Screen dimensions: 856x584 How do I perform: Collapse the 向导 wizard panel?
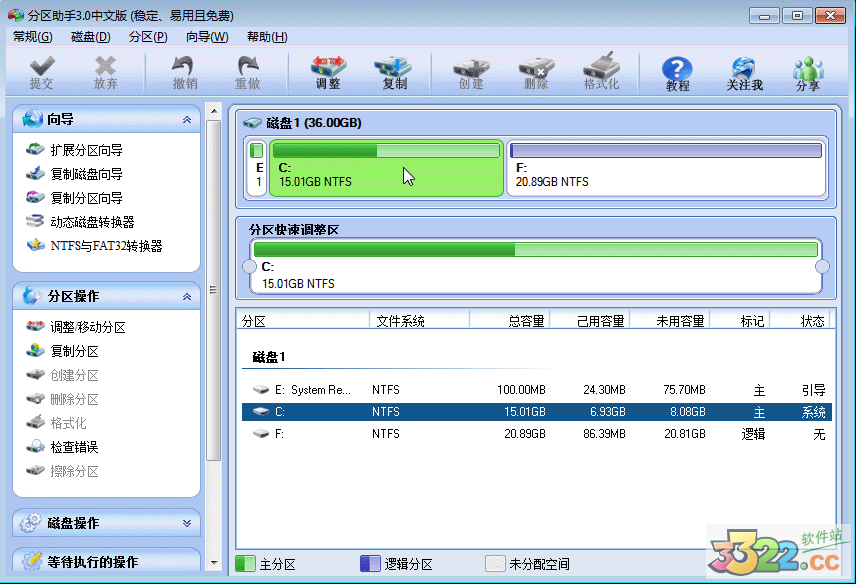coord(186,120)
